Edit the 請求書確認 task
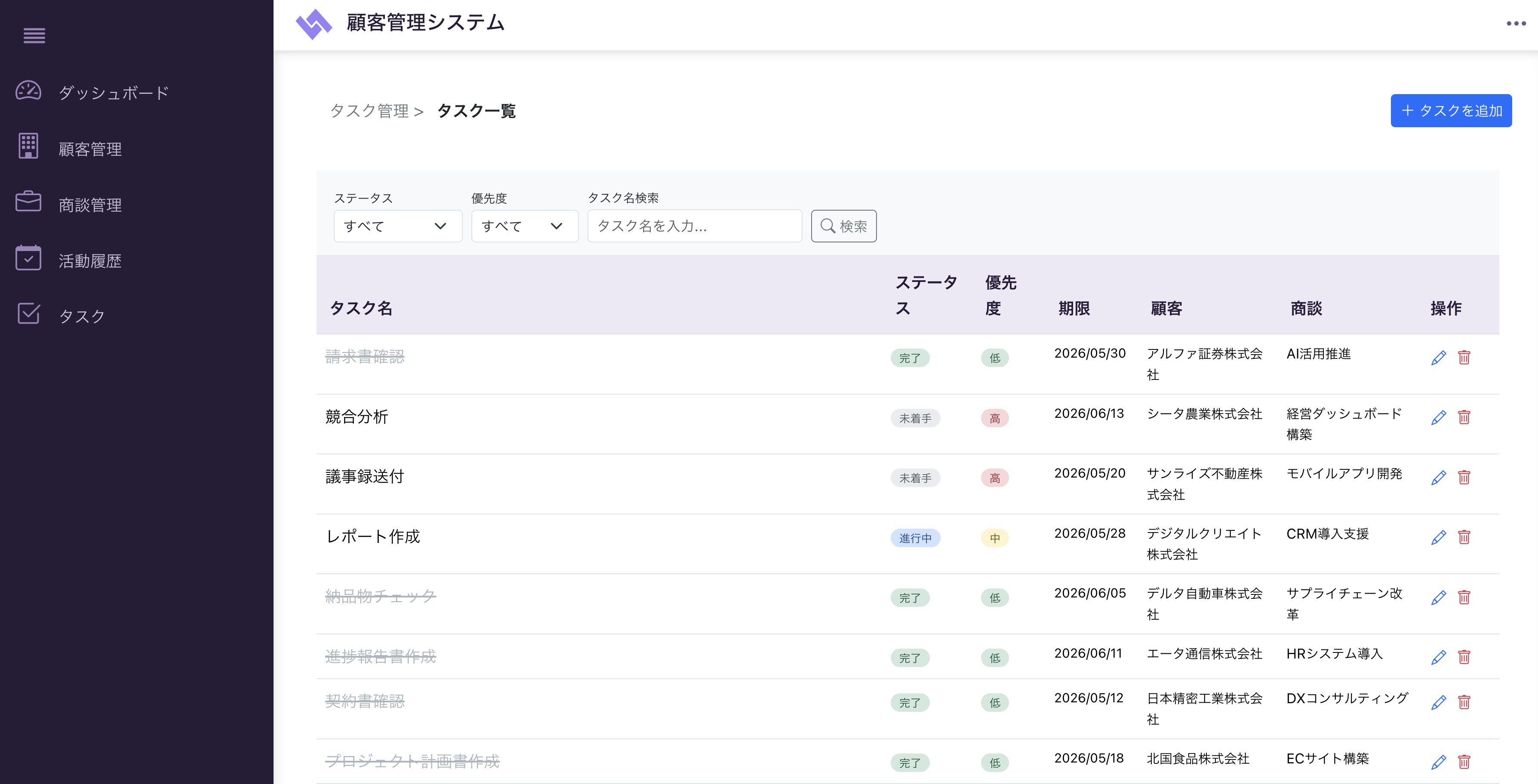The image size is (1538, 784). point(1438,358)
